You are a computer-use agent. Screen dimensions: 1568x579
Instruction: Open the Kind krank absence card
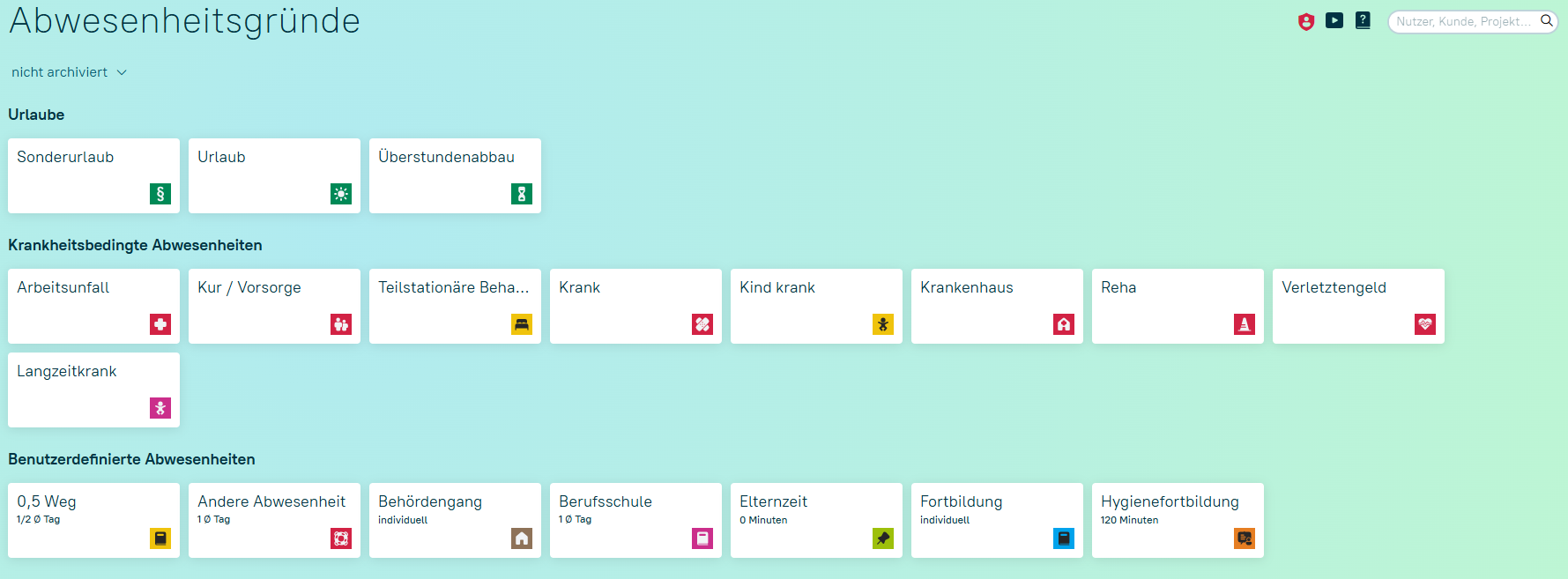tap(815, 306)
